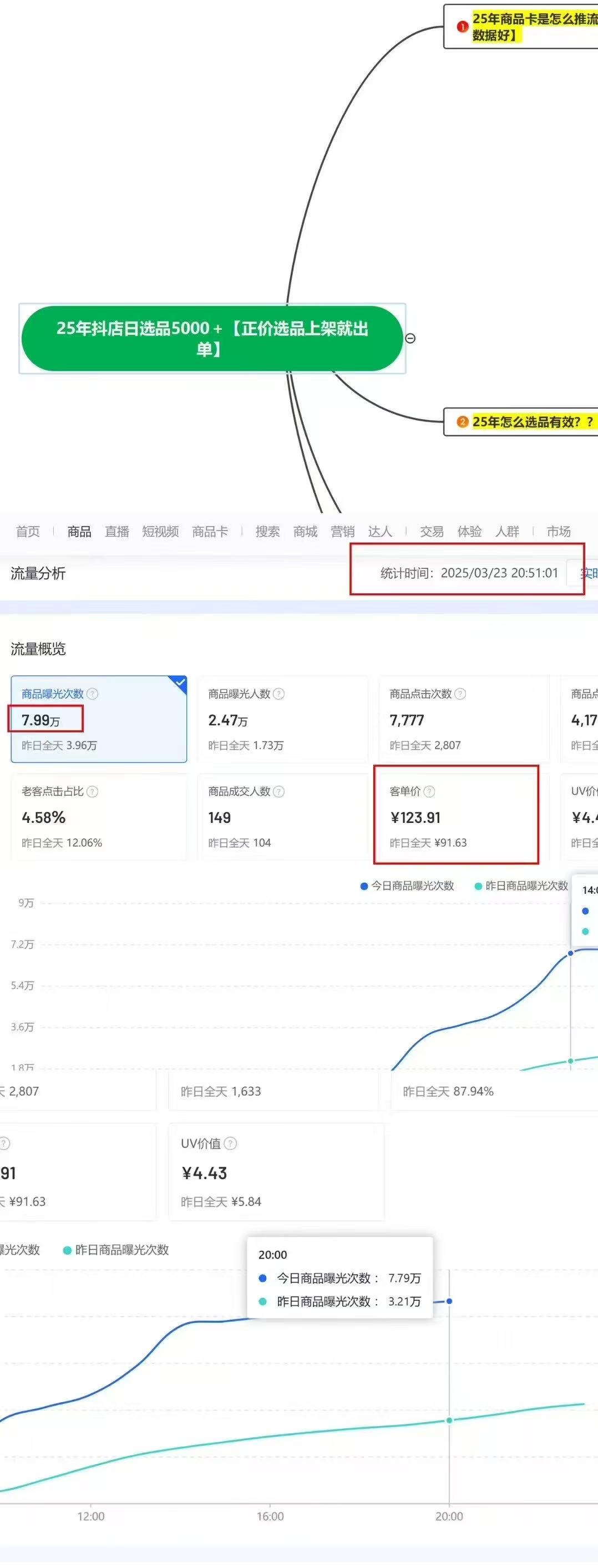This screenshot has height=1568, width=598.
Task: Collapse the green central mind map node
Action: 411,338
